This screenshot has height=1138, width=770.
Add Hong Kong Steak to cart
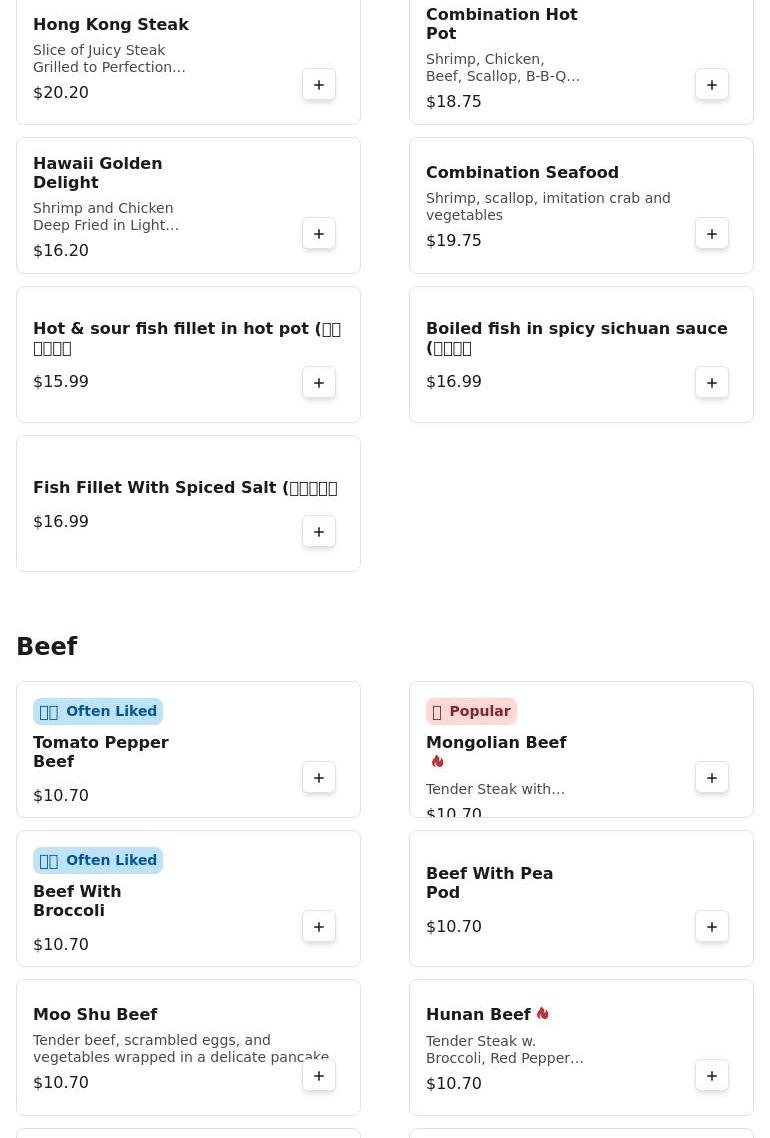coord(319,85)
